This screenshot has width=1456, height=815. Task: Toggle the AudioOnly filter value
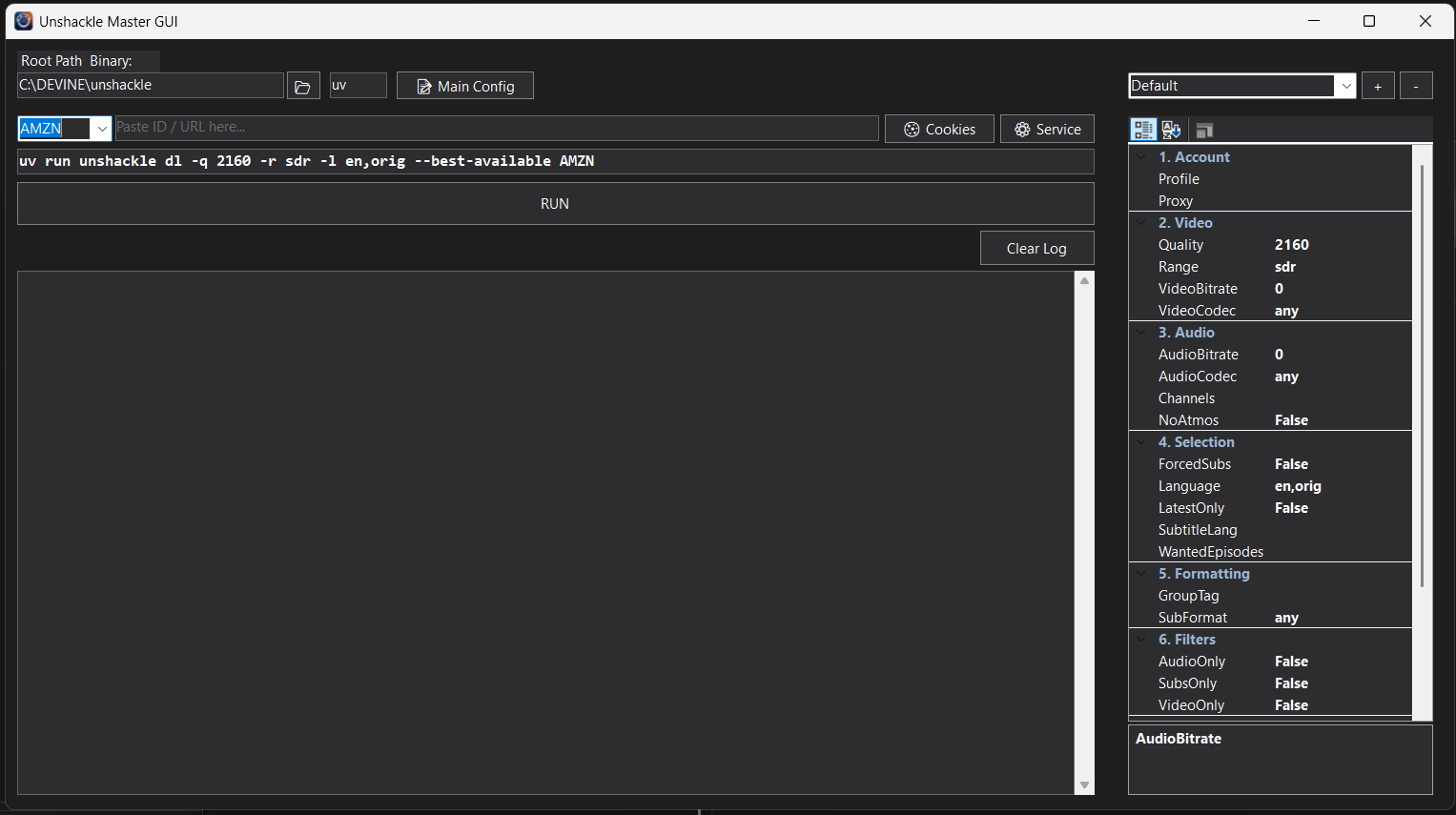[1291, 662]
